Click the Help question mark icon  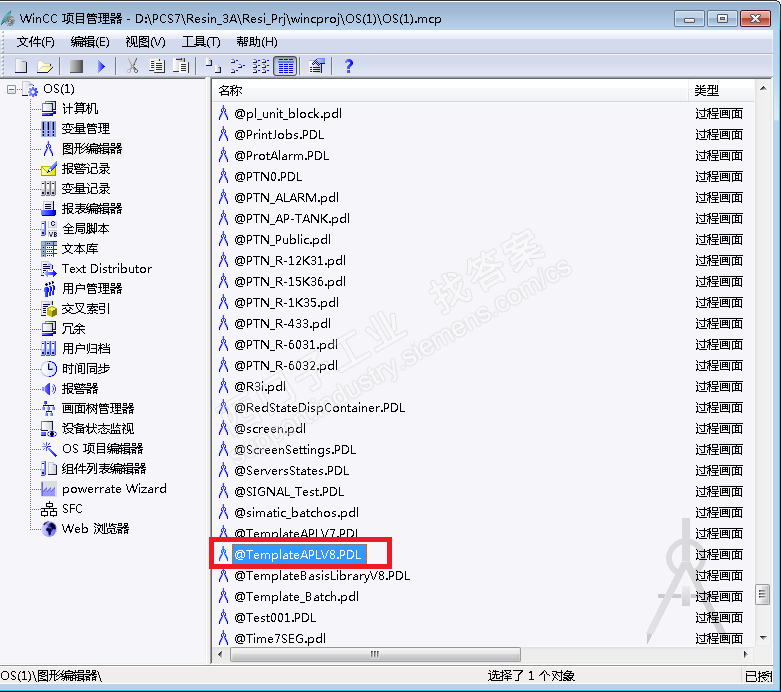click(x=349, y=66)
